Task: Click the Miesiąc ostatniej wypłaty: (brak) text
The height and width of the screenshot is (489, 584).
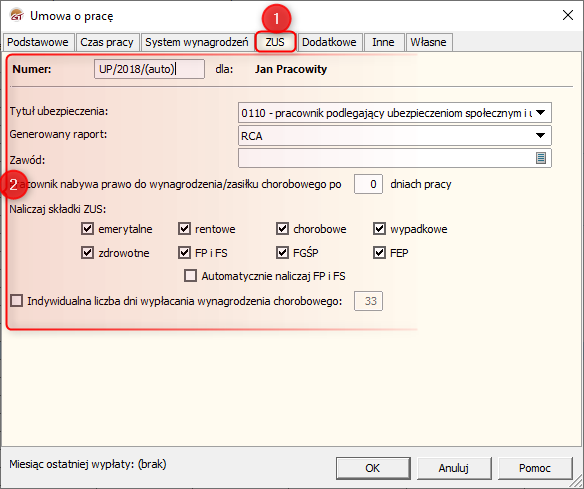Action: (x=88, y=464)
